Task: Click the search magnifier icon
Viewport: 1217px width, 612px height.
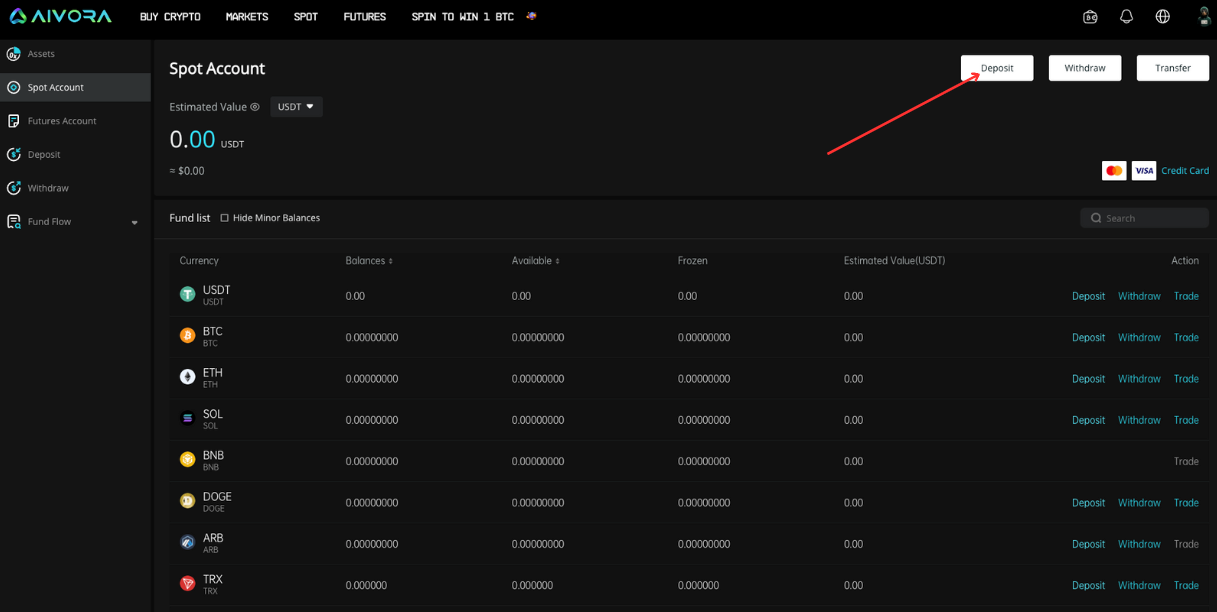Action: tap(1096, 218)
